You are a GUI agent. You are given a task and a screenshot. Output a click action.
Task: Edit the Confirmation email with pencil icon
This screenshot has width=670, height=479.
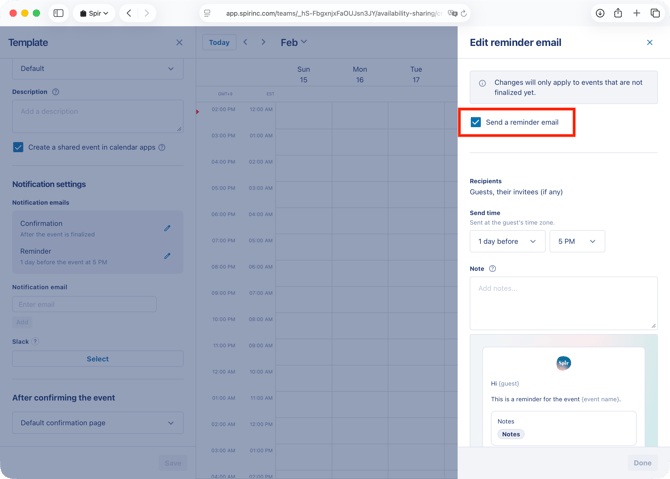tap(167, 228)
